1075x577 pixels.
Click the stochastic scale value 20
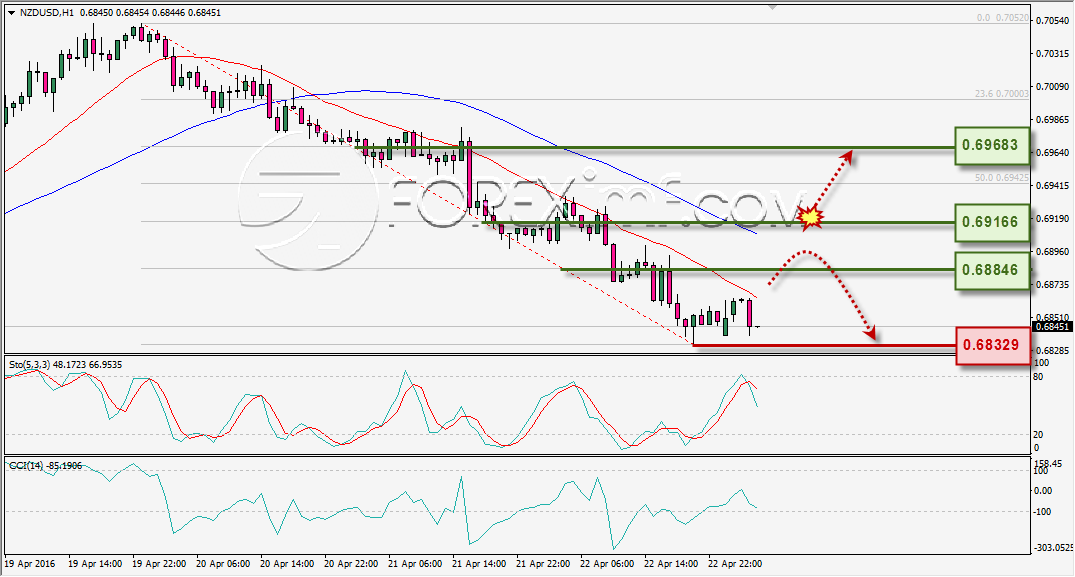coord(1038,435)
